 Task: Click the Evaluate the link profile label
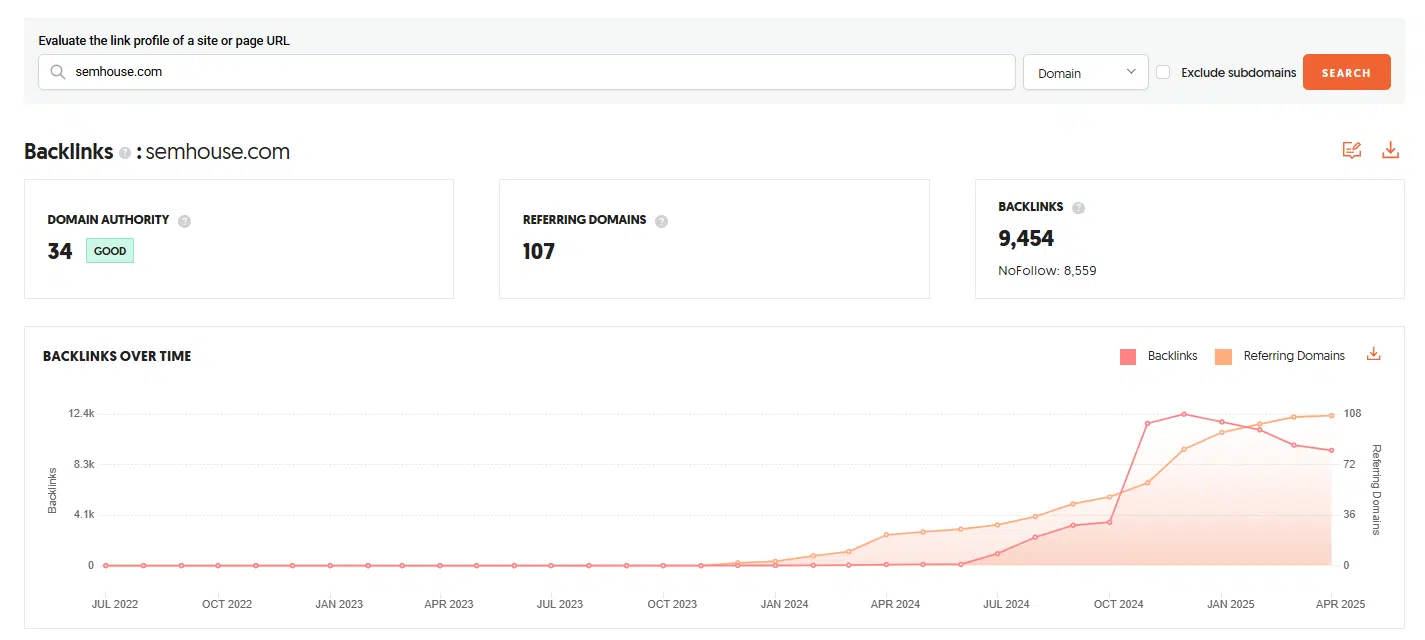(164, 41)
